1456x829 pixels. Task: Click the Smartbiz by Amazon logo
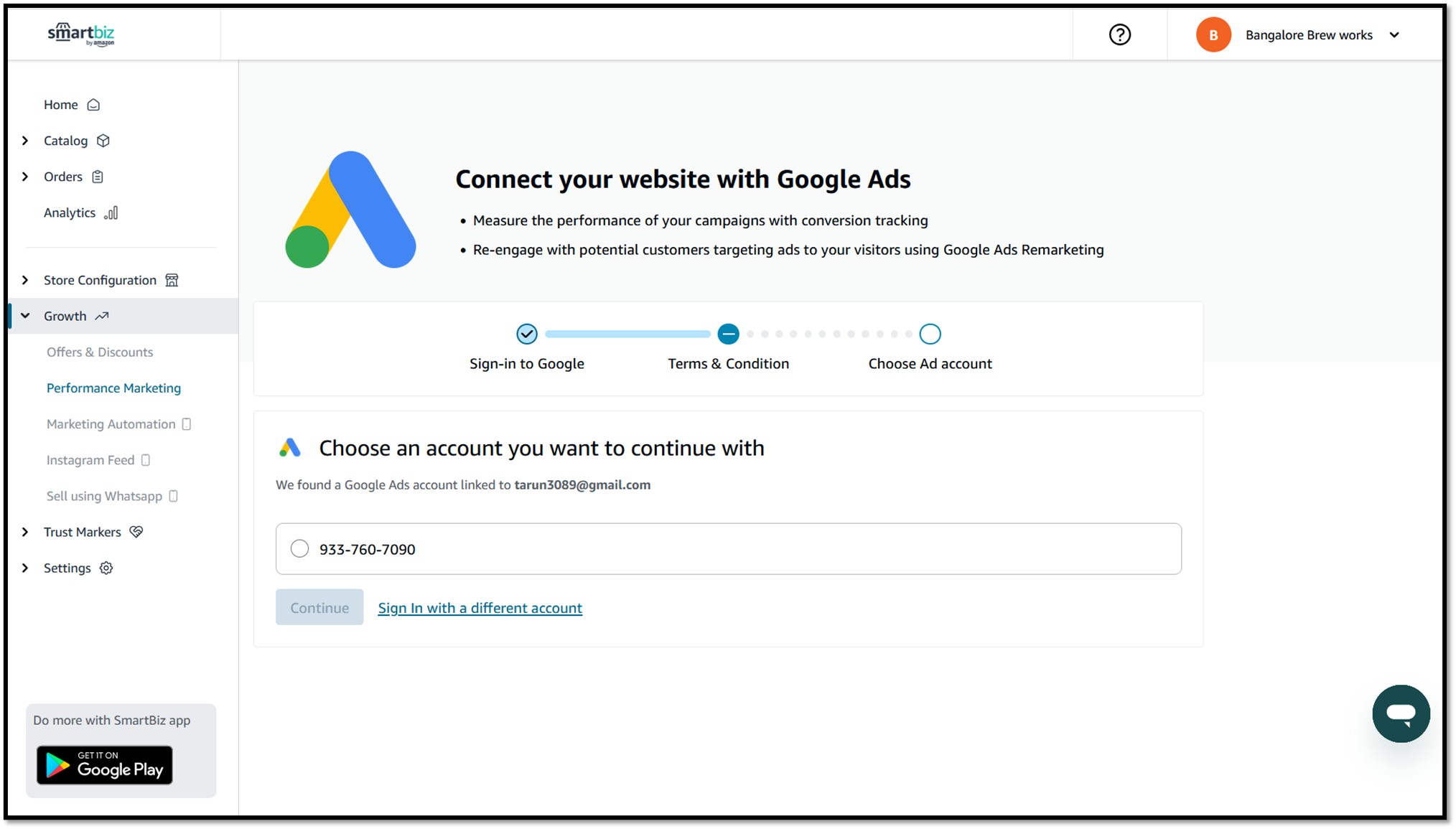pos(81,34)
